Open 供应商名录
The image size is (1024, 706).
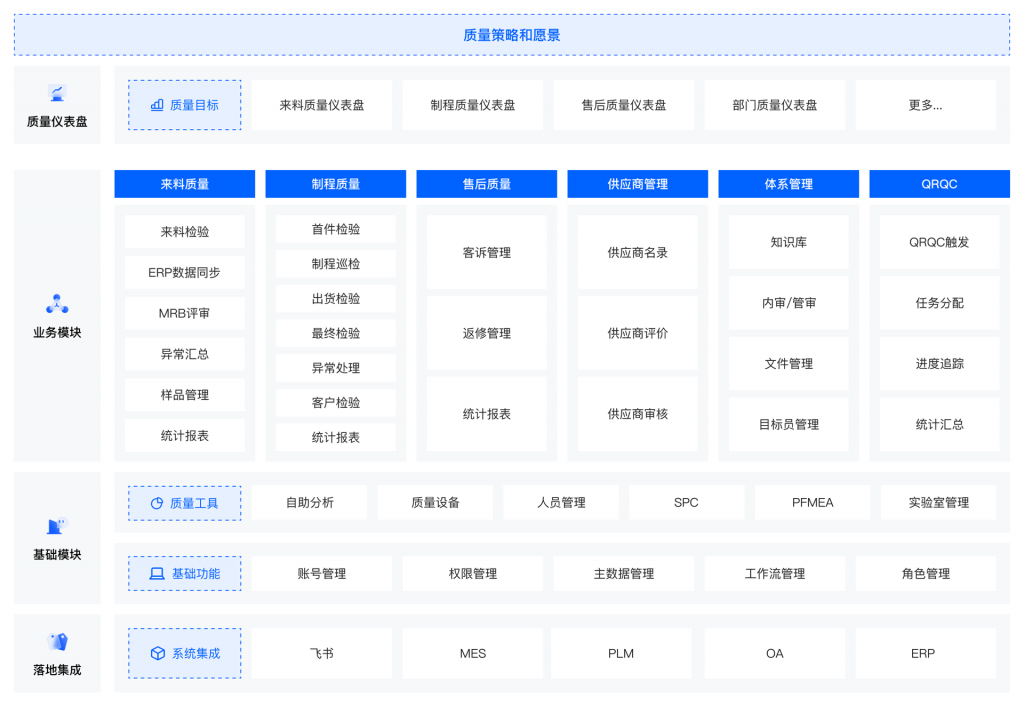637,253
